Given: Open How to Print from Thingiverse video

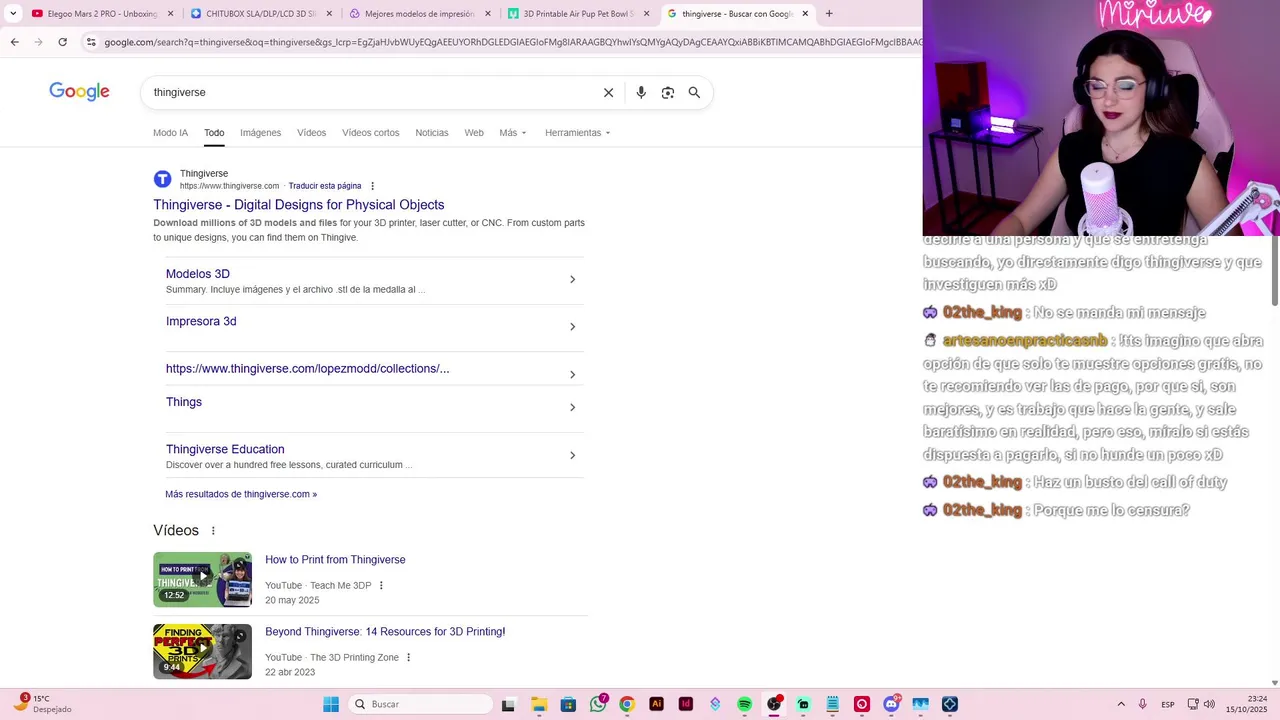Looking at the screenshot, I should click(335, 560).
